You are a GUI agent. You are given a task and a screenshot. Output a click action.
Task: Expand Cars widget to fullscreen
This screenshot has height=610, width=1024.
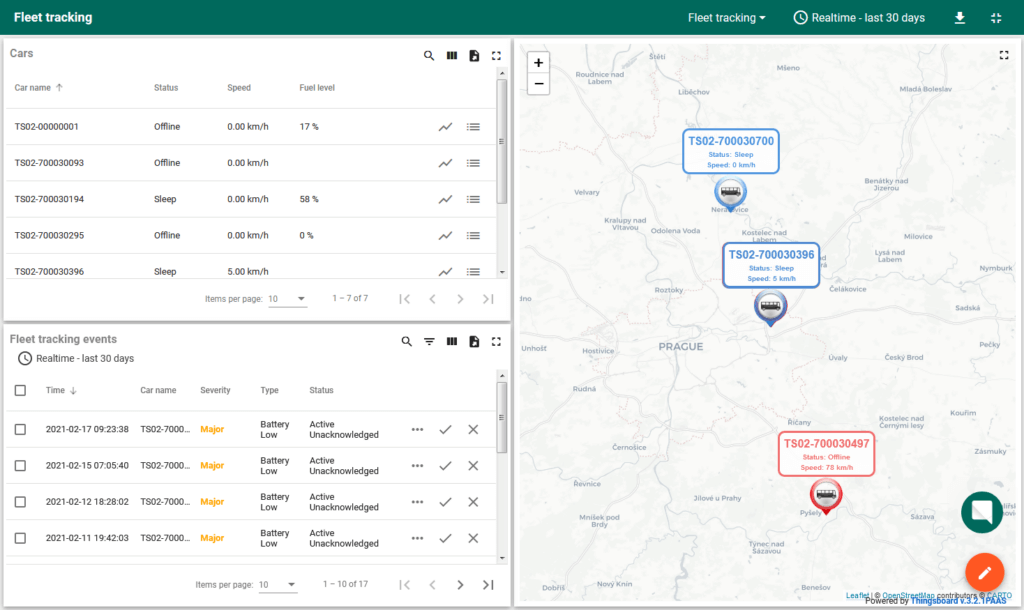496,56
